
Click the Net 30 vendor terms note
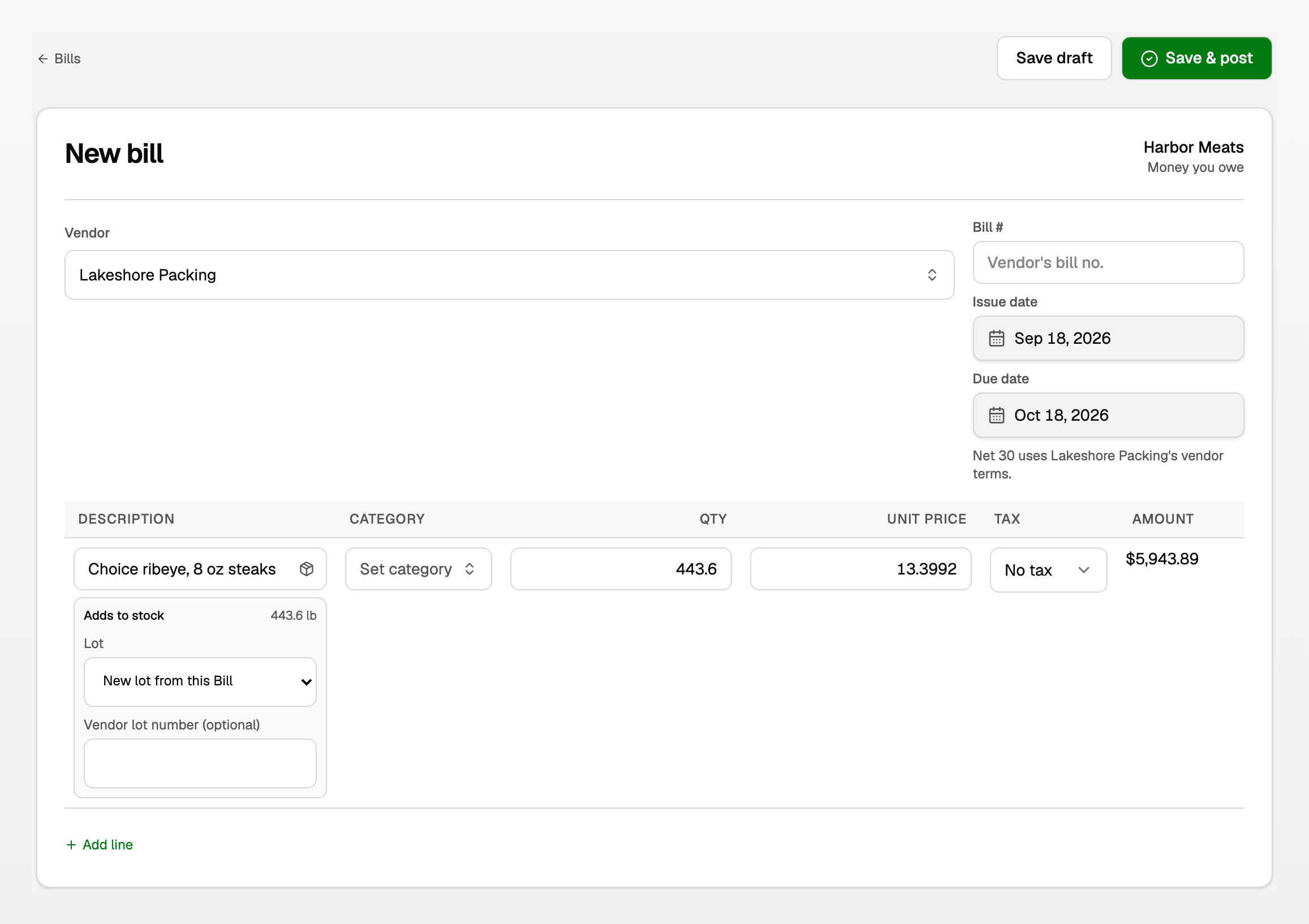(1097, 465)
